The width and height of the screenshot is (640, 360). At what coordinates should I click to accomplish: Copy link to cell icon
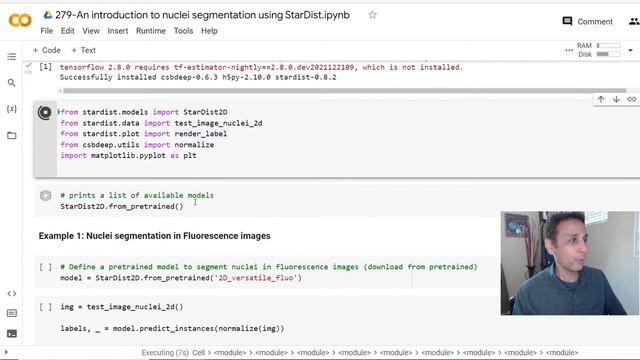click(x=631, y=99)
